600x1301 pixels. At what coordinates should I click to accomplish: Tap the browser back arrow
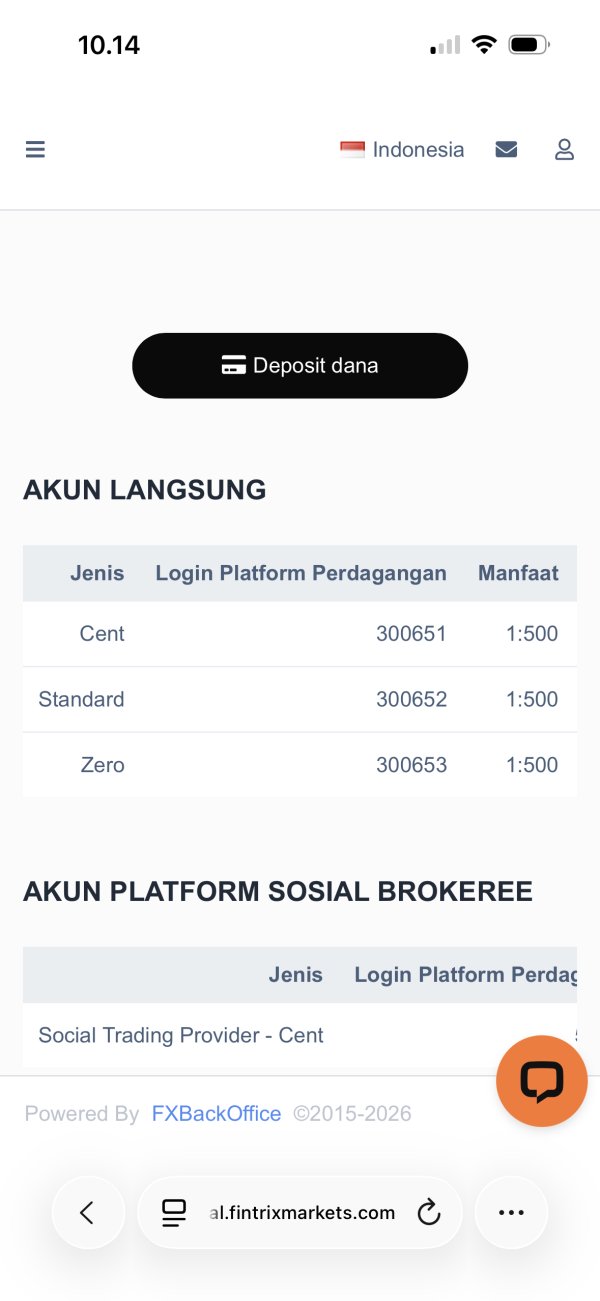click(x=88, y=1212)
